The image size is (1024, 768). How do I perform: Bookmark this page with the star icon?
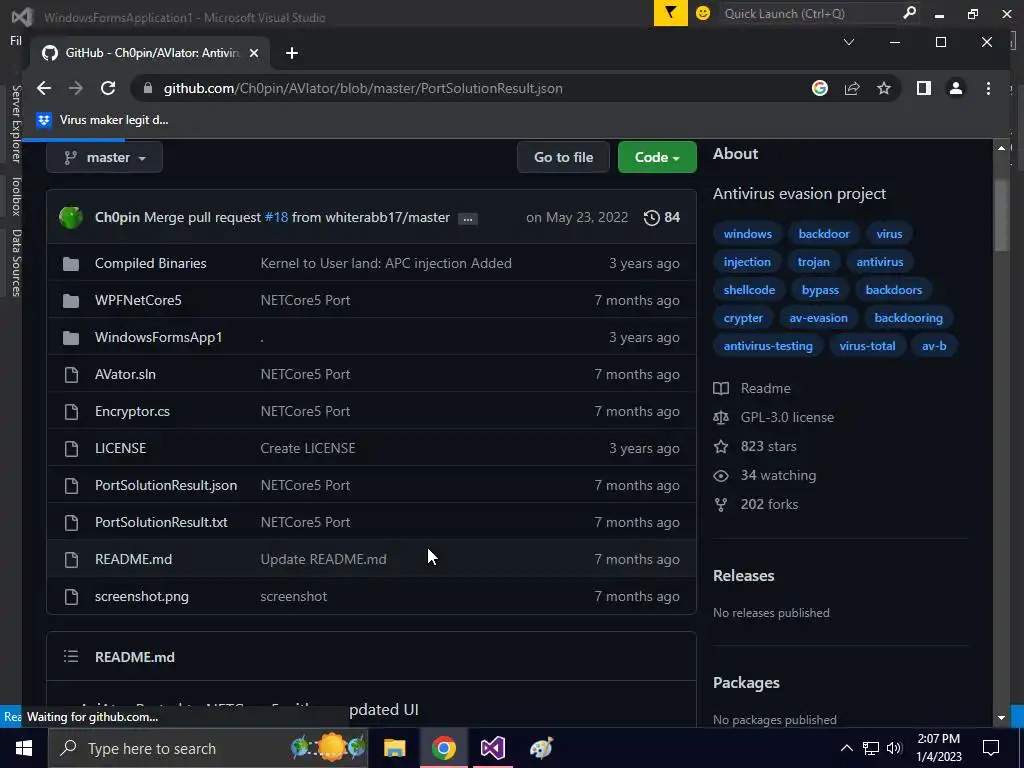click(x=884, y=88)
